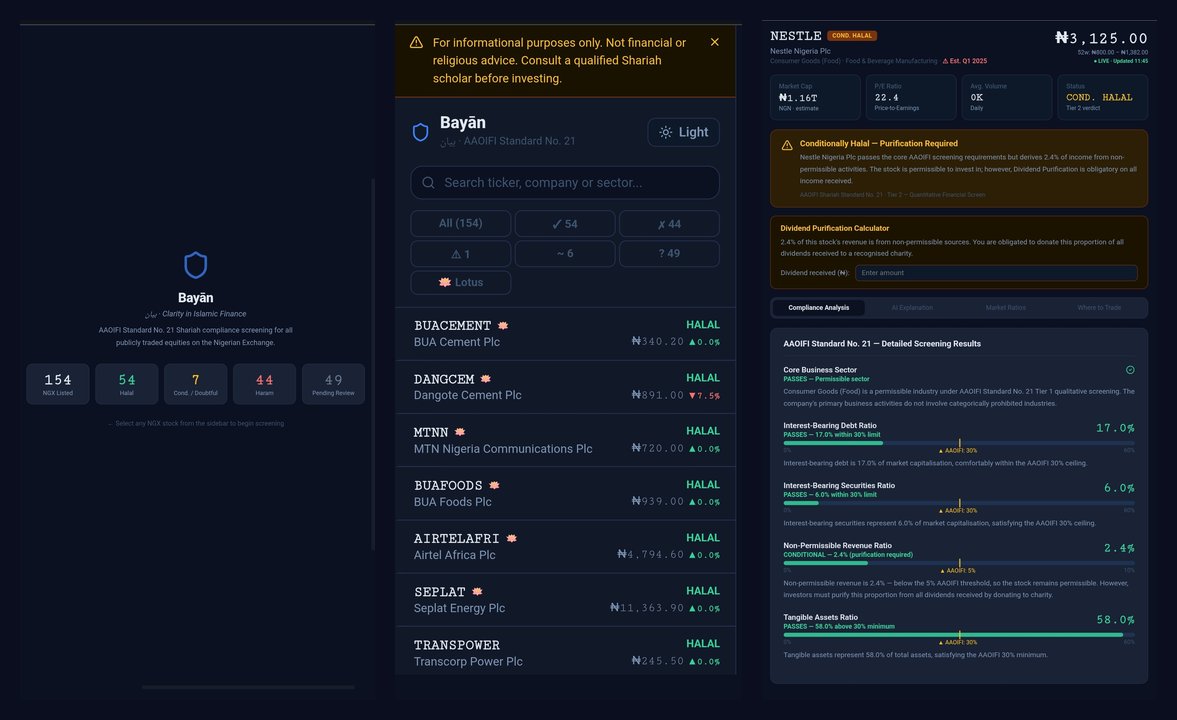Click the Dividend received amount field

996,273
